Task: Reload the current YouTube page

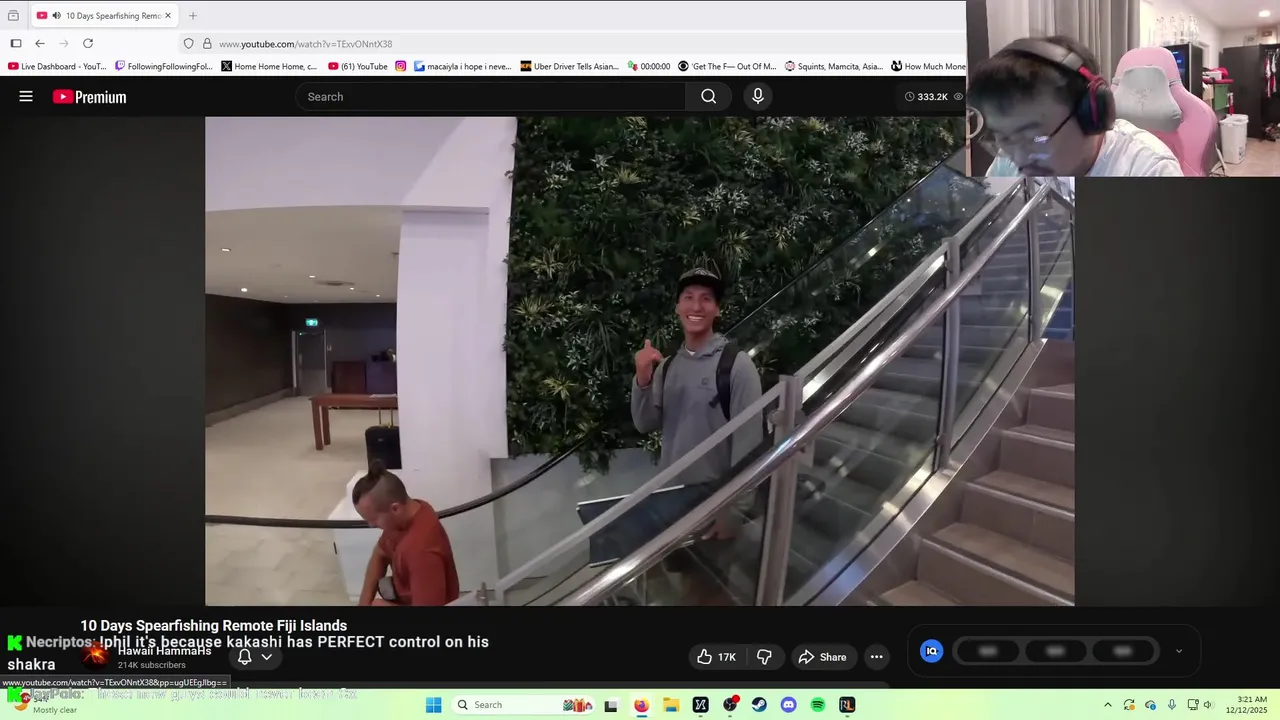Action: pyautogui.click(x=88, y=43)
